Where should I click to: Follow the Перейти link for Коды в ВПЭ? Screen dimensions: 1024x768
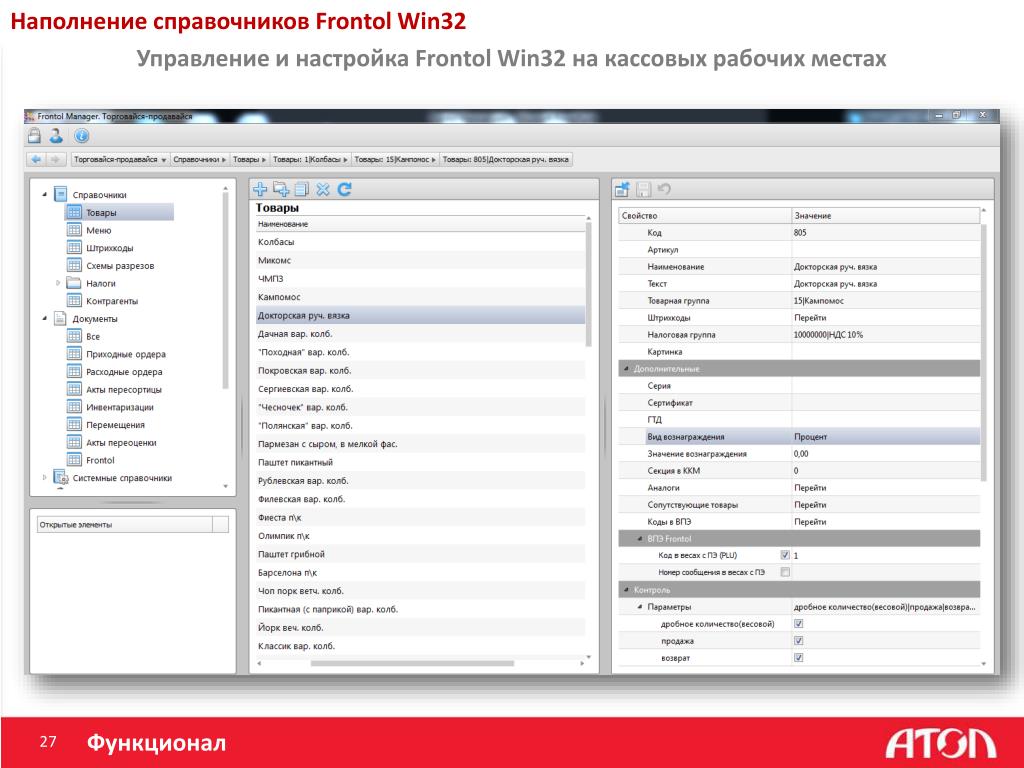[810, 522]
